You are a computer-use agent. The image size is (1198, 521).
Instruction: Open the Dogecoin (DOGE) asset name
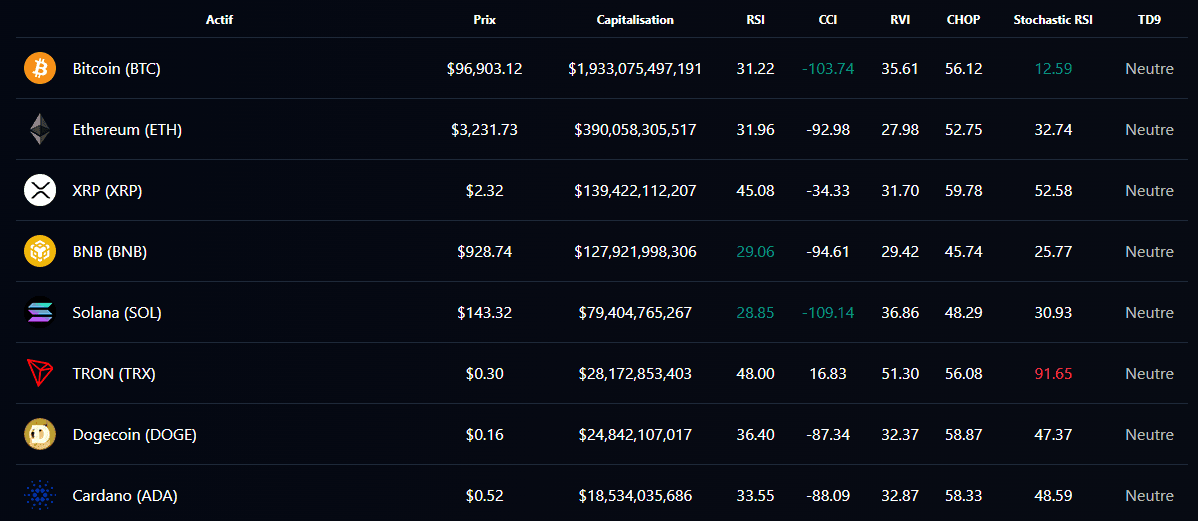[x=134, y=435]
